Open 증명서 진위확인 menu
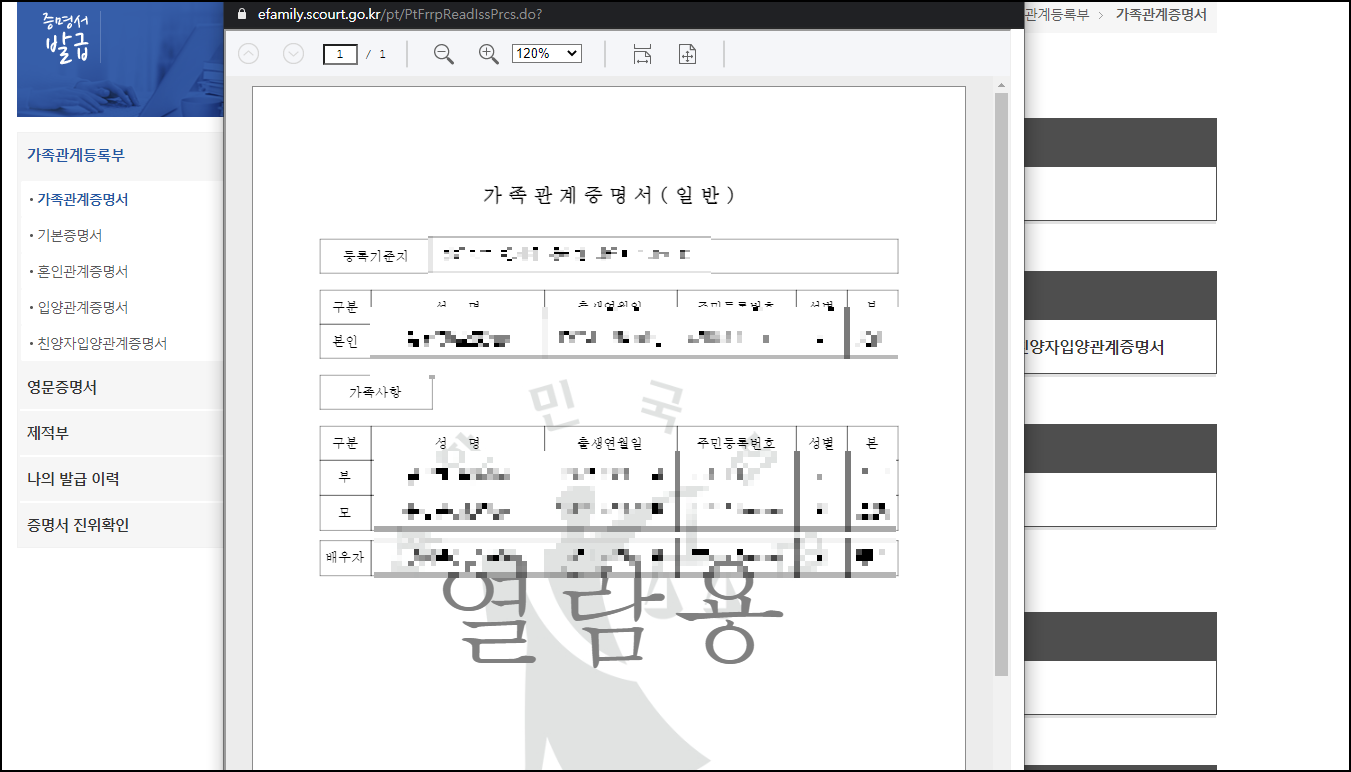This screenshot has width=1351, height=772. pyautogui.click(x=119, y=524)
